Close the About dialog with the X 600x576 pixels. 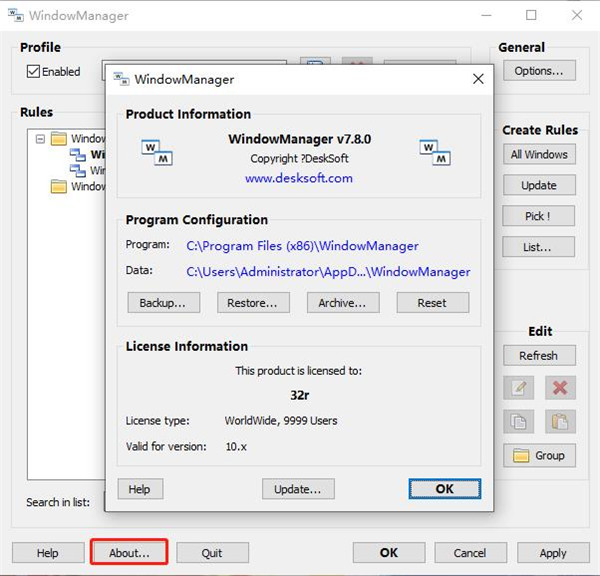478,79
